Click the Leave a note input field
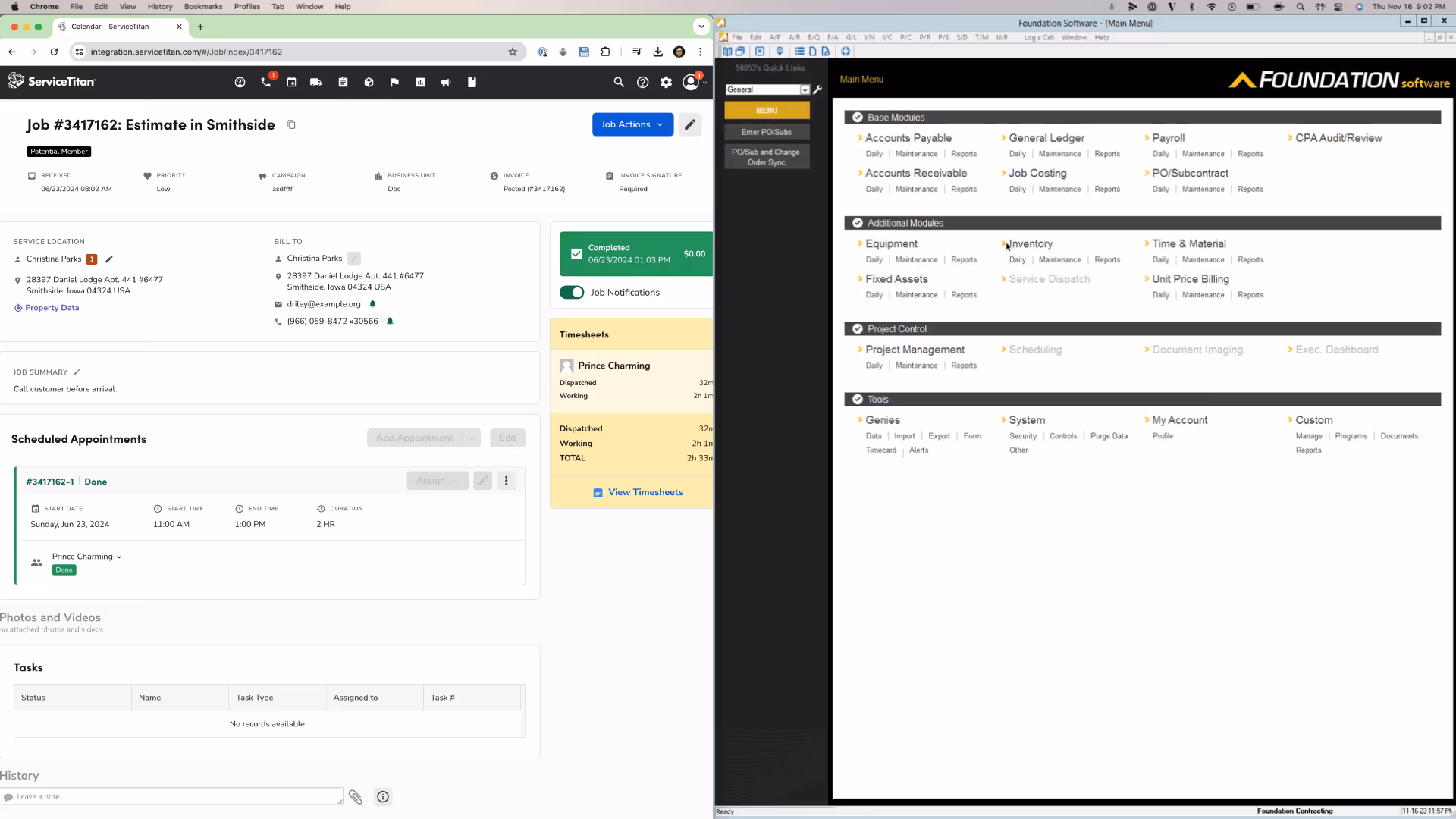Screen dimensions: 1456x819 (173, 797)
